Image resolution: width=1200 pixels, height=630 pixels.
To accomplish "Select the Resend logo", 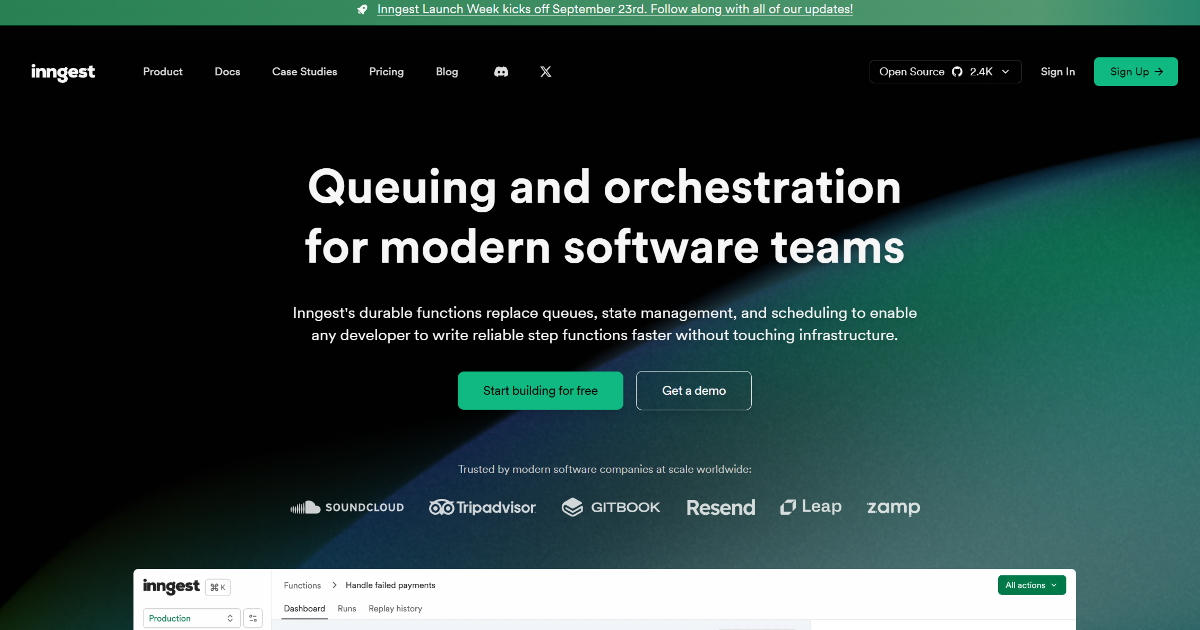I will point(720,507).
